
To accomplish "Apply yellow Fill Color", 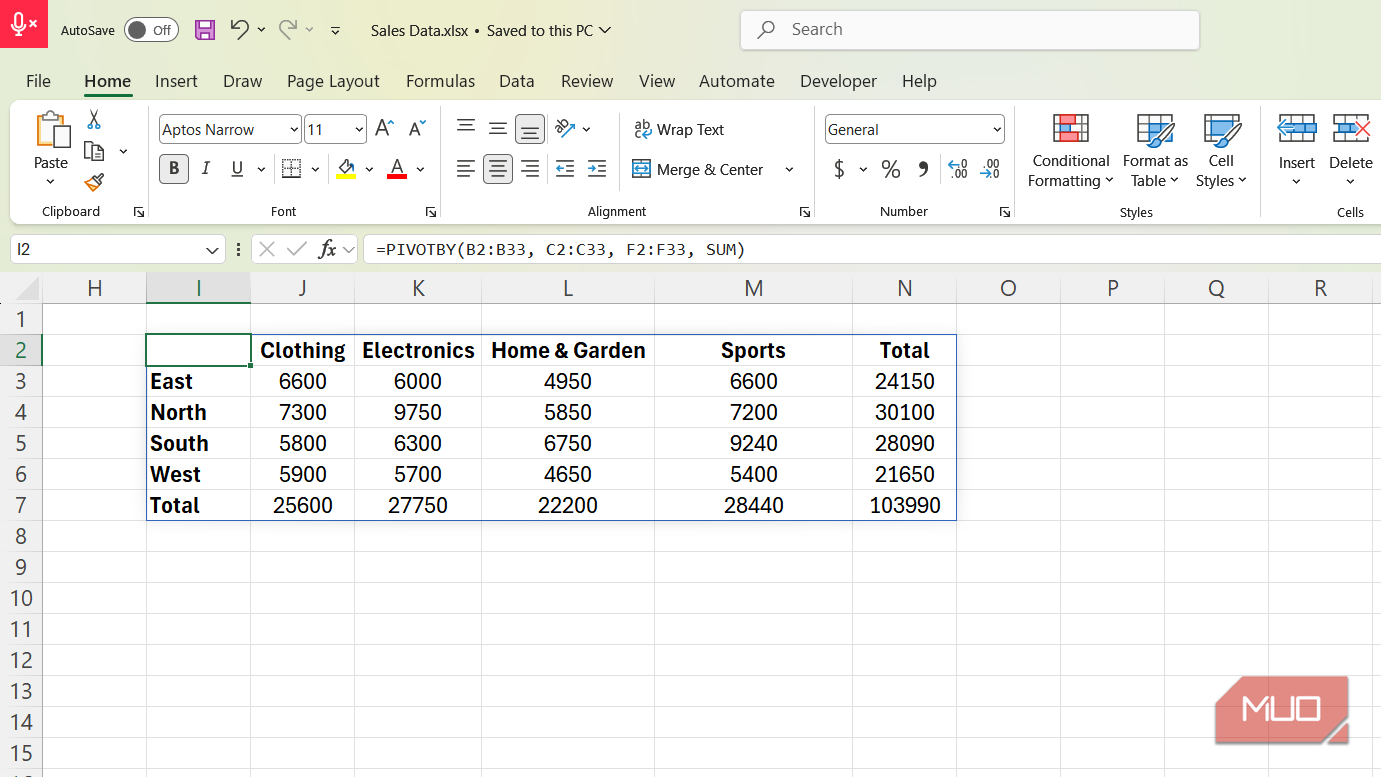I will point(346,169).
